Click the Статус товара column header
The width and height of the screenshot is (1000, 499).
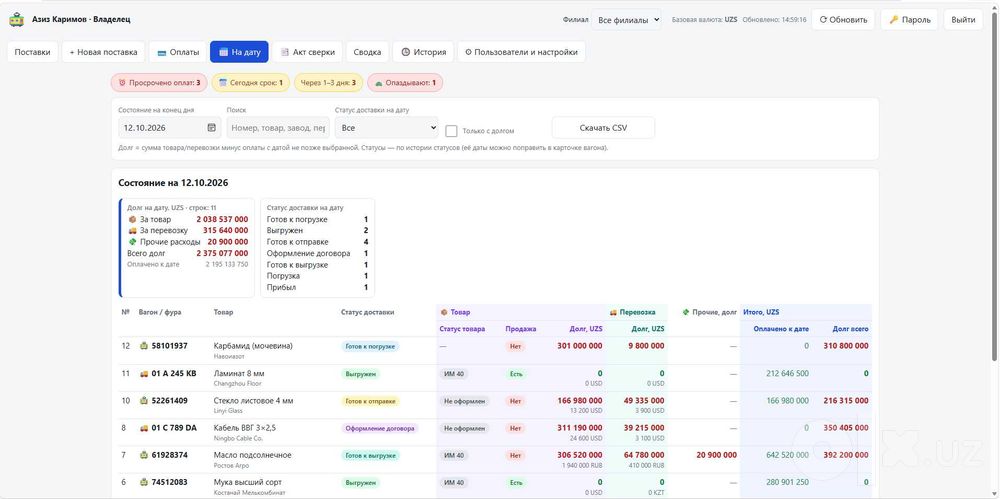462,329
